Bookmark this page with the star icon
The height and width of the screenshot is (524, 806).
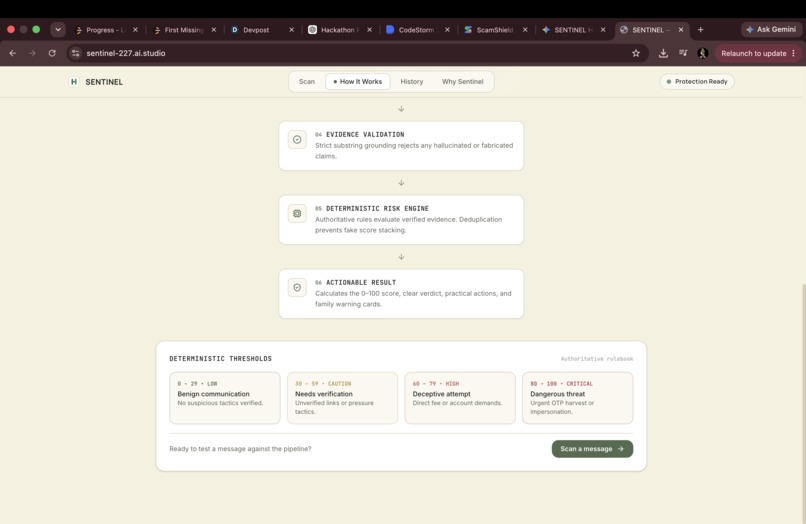pyautogui.click(x=636, y=53)
